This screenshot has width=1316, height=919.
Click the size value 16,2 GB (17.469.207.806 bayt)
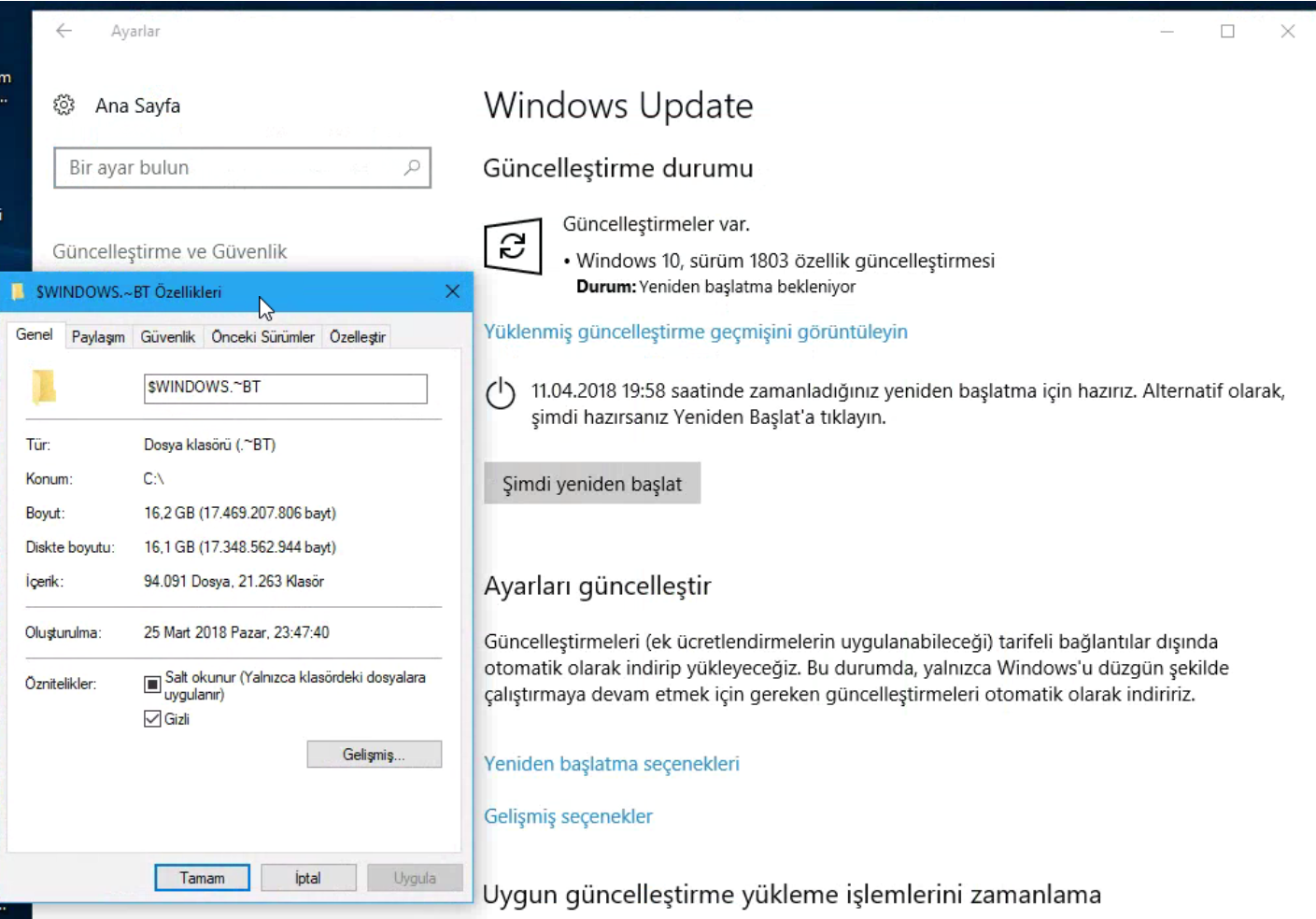[x=240, y=513]
